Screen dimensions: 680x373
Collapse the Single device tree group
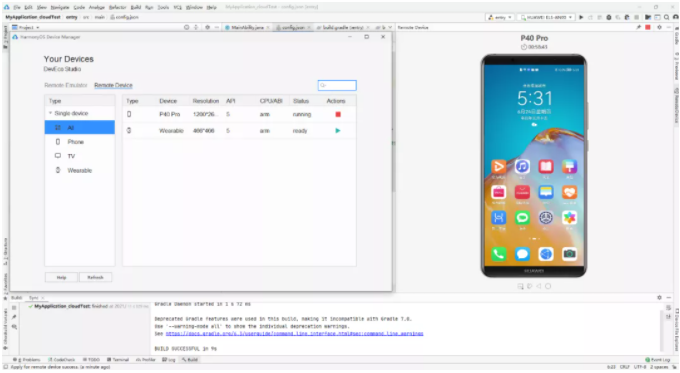tap(50, 113)
